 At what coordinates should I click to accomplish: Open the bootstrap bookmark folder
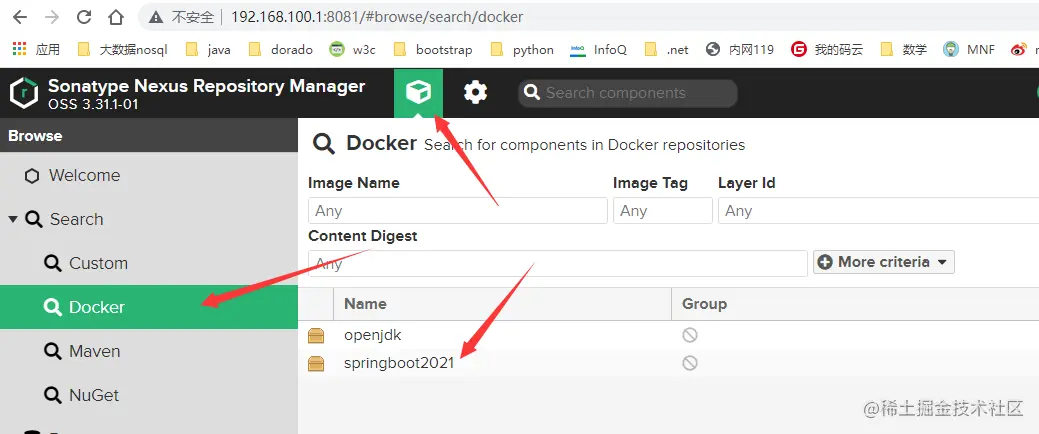click(x=433, y=49)
